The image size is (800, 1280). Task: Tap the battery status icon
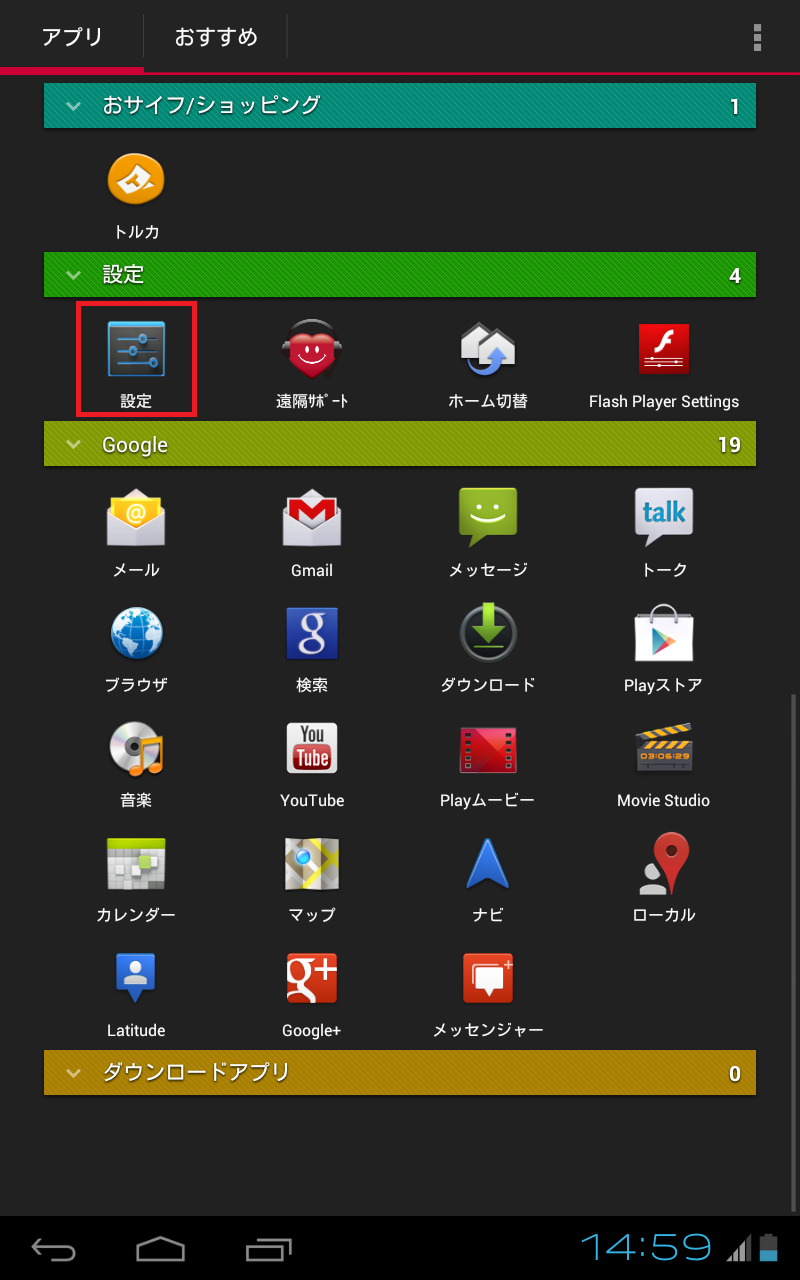(768, 1248)
